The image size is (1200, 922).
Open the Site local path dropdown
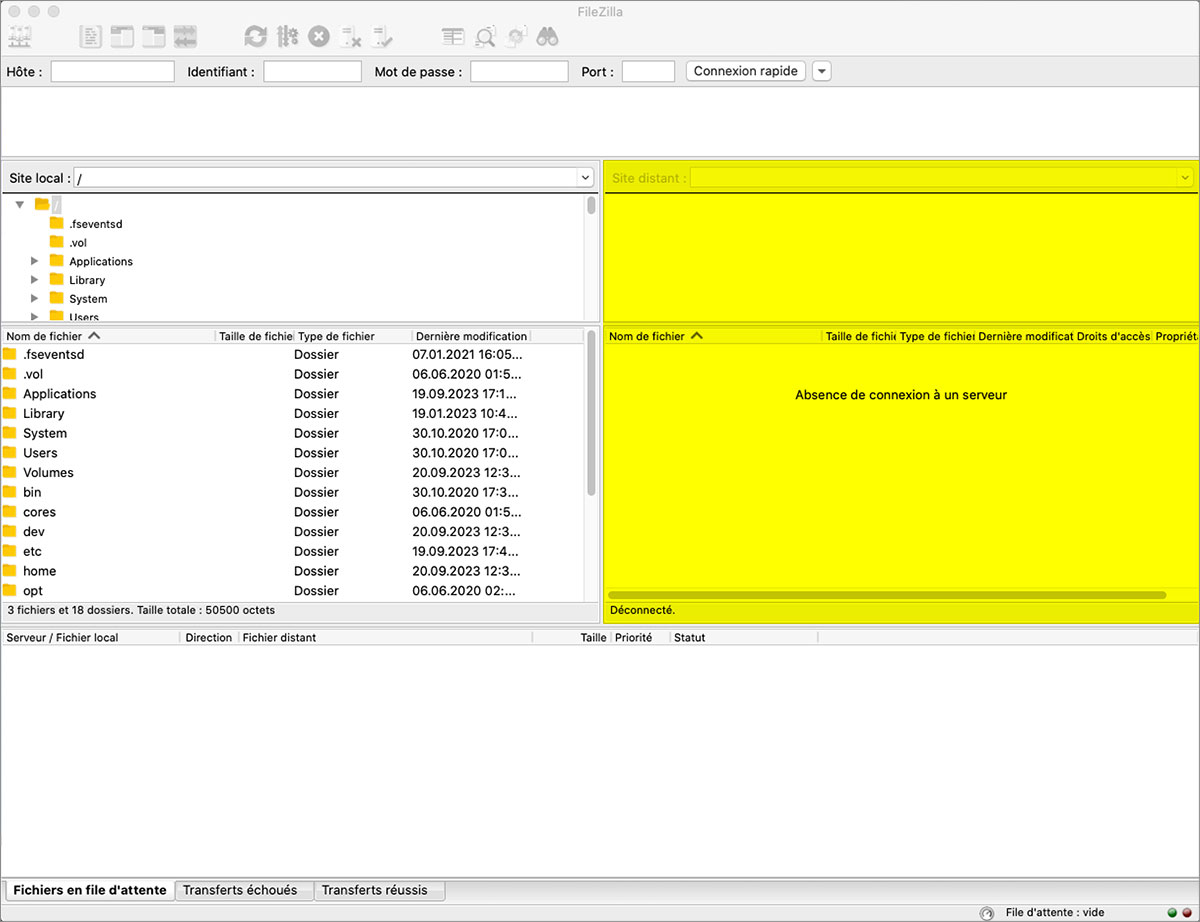(x=585, y=178)
